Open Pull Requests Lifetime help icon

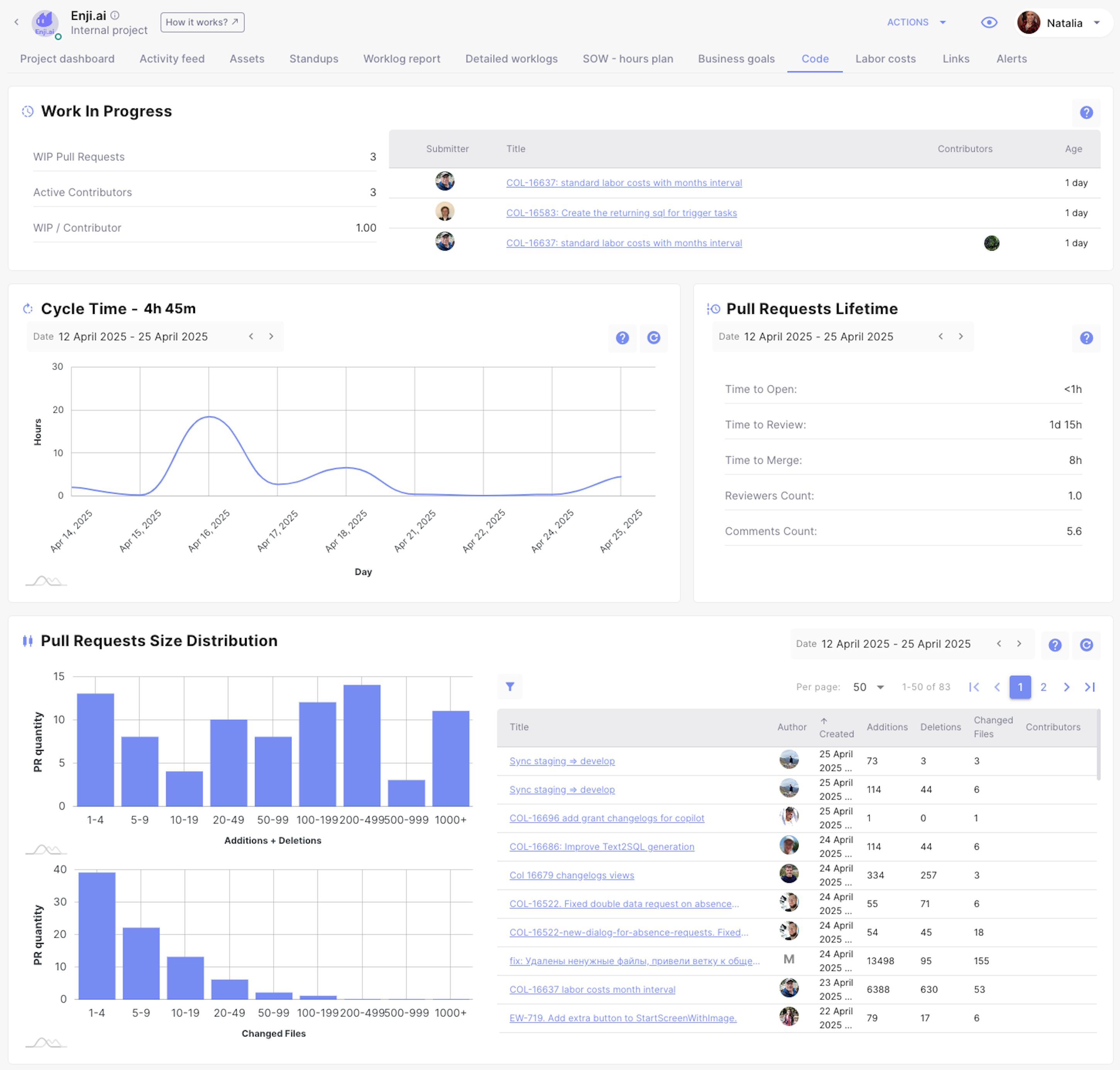1086,338
